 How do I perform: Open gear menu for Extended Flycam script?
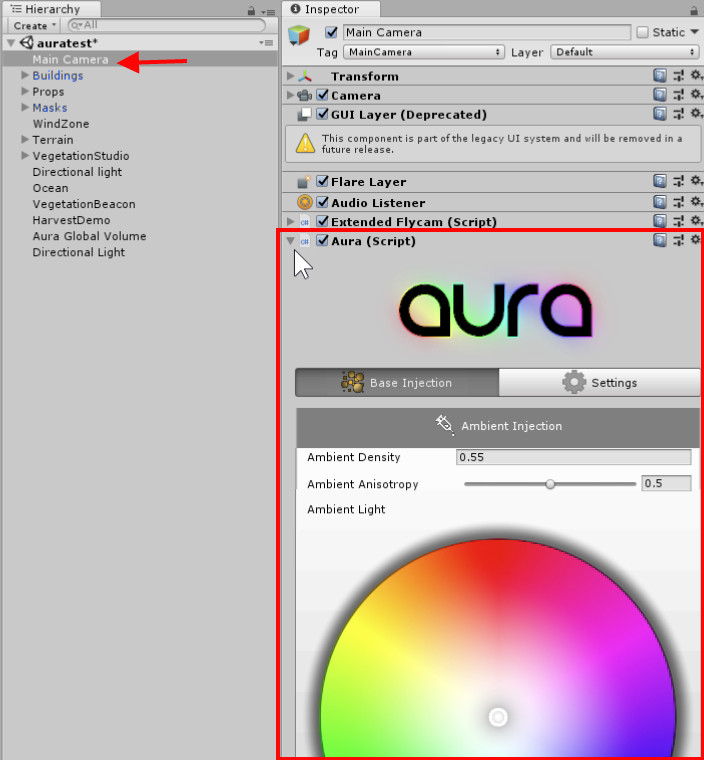pos(696,221)
